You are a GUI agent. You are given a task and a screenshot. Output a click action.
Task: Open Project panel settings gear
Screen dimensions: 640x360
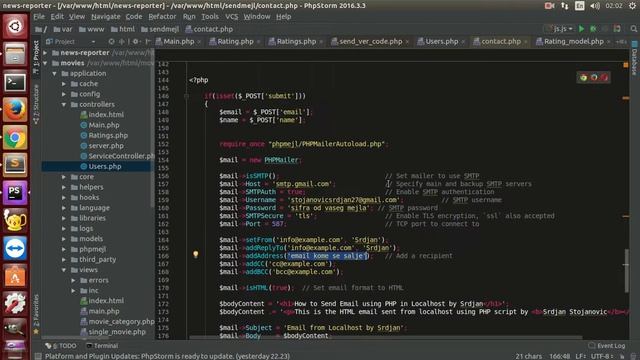[x=136, y=42]
